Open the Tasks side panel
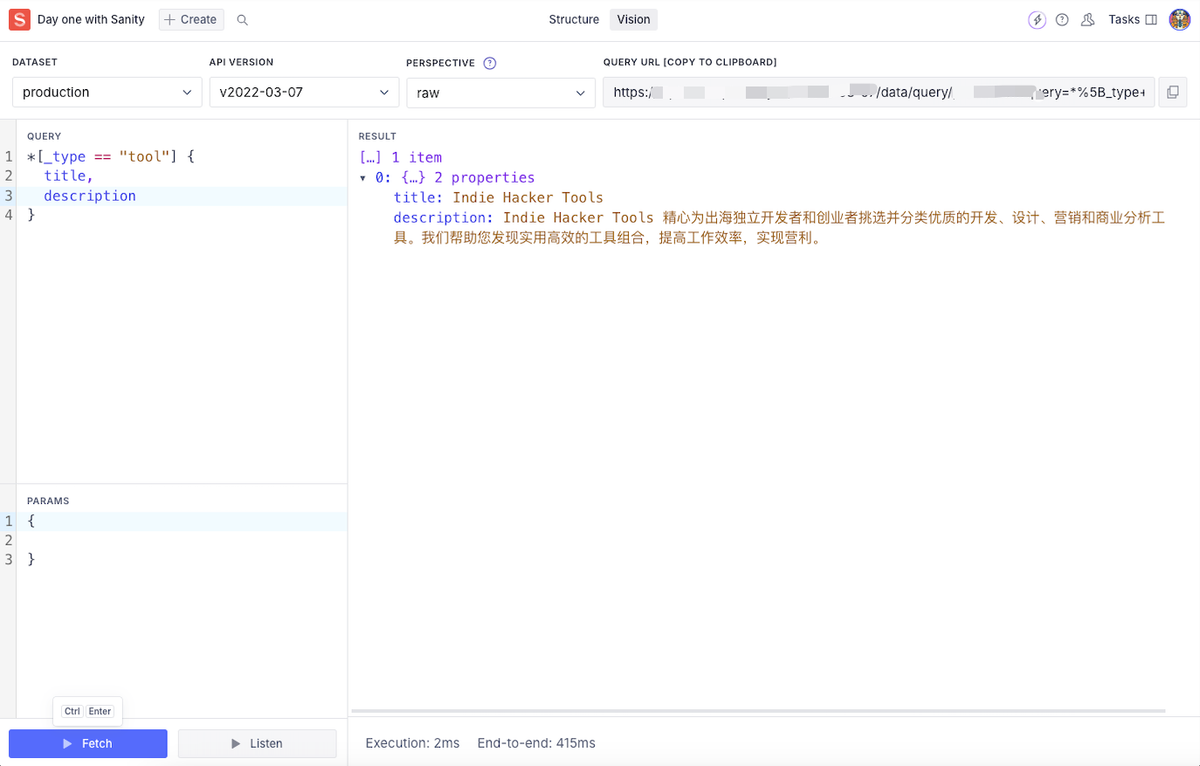The image size is (1200, 766). [1133, 20]
